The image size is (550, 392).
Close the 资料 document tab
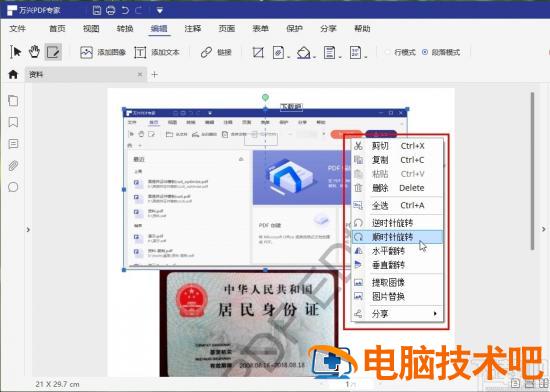click(x=140, y=74)
